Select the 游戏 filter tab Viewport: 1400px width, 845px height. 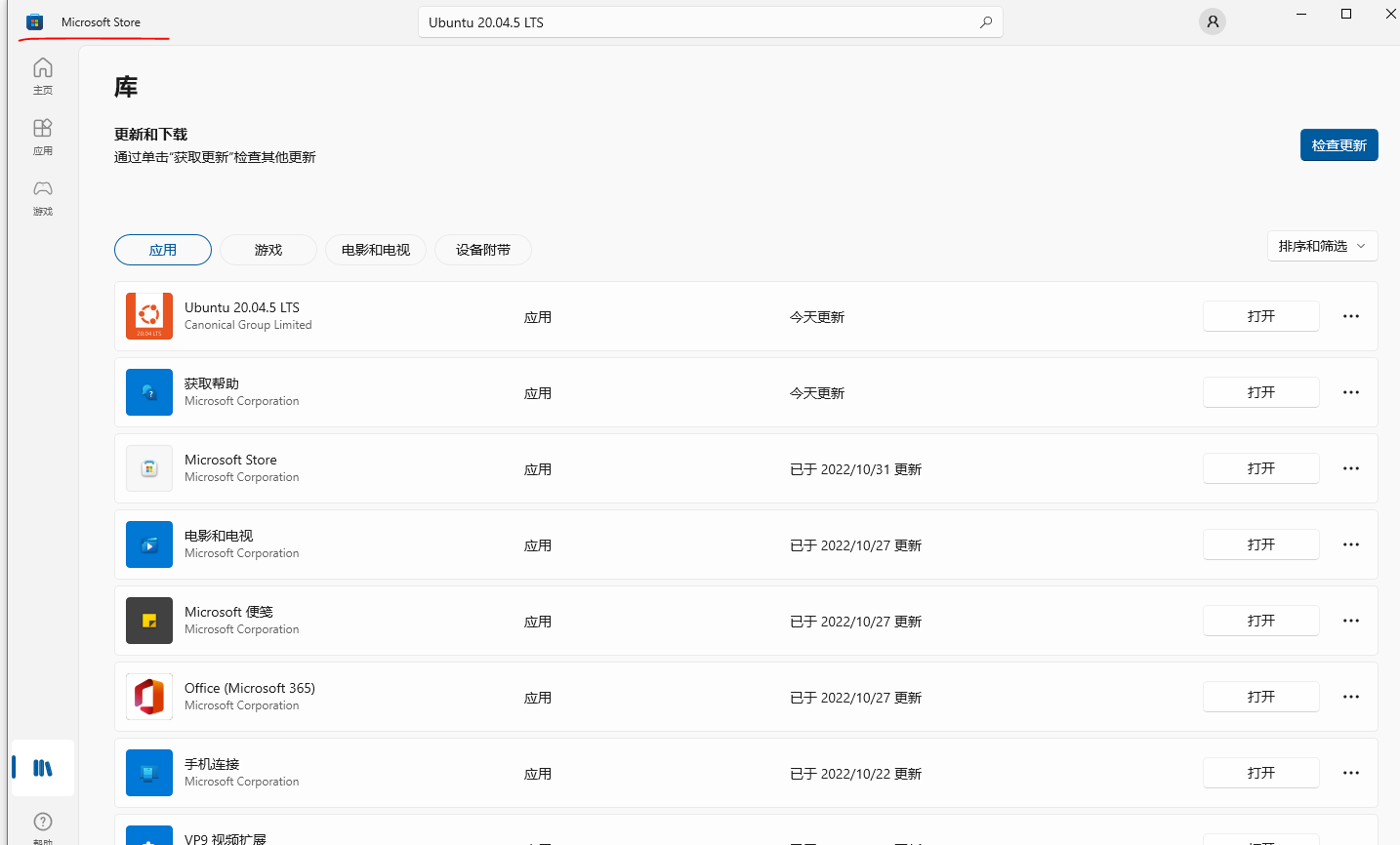pyautogui.click(x=268, y=250)
